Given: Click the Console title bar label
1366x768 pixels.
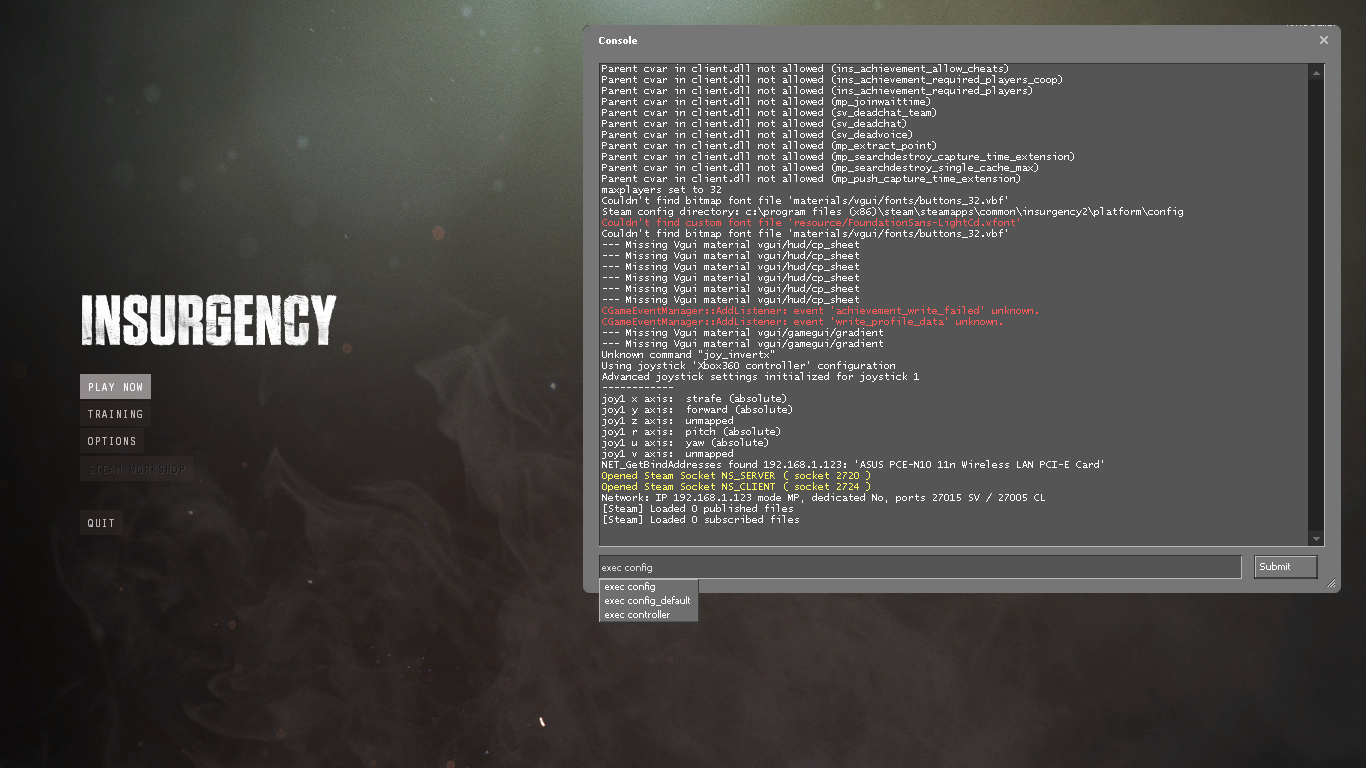Looking at the screenshot, I should [618, 41].
